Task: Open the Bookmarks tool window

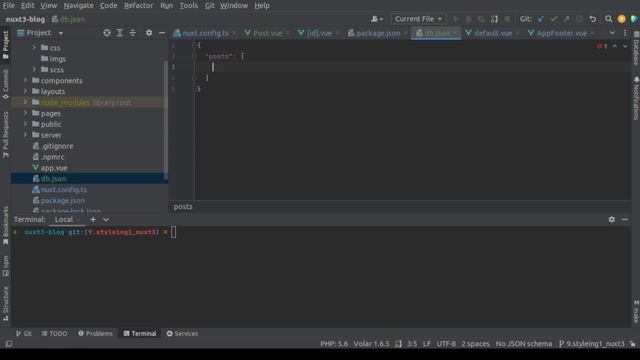Action: (5, 225)
